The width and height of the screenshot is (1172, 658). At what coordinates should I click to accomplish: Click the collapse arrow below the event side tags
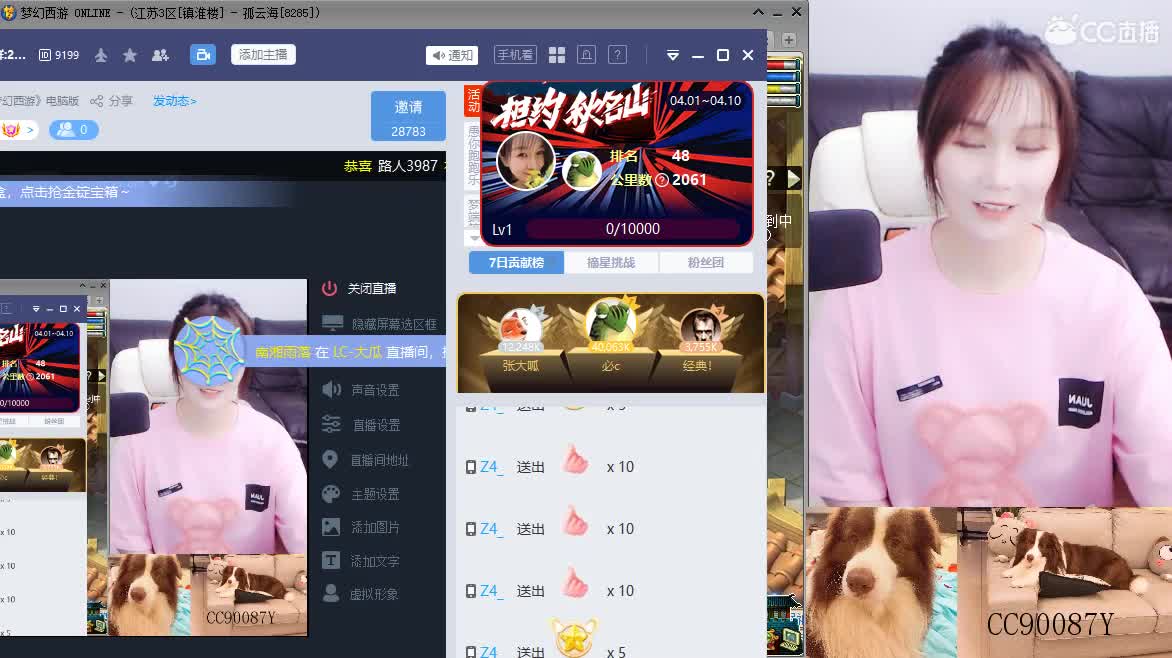473,238
